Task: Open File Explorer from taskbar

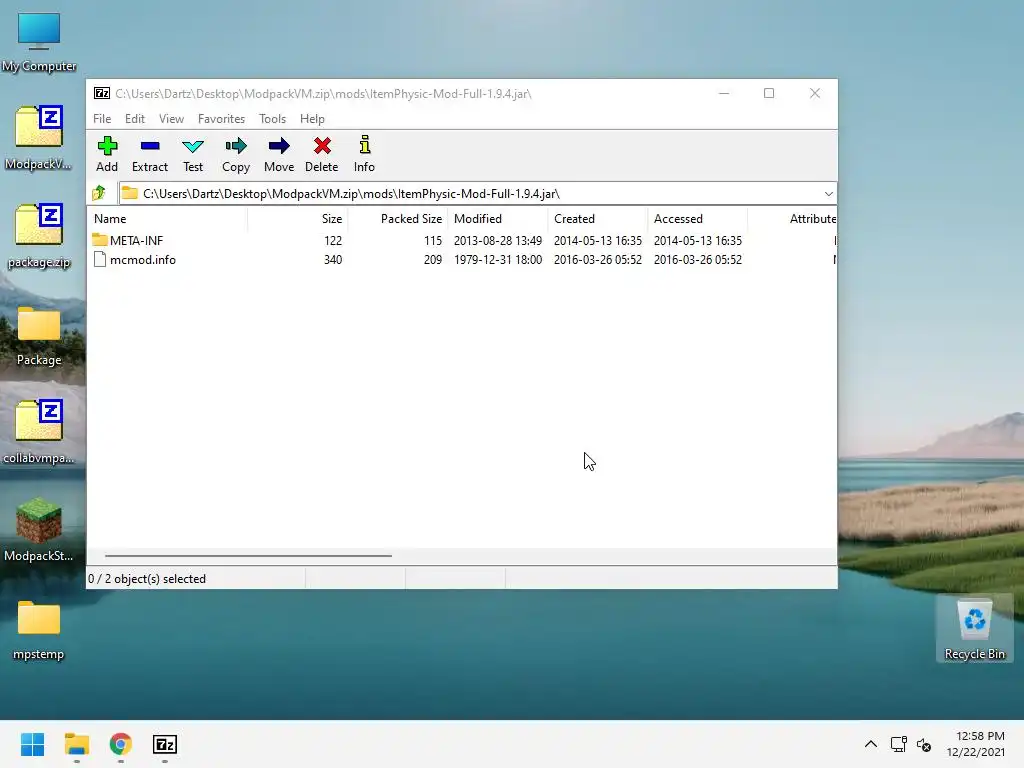Action: [x=77, y=744]
